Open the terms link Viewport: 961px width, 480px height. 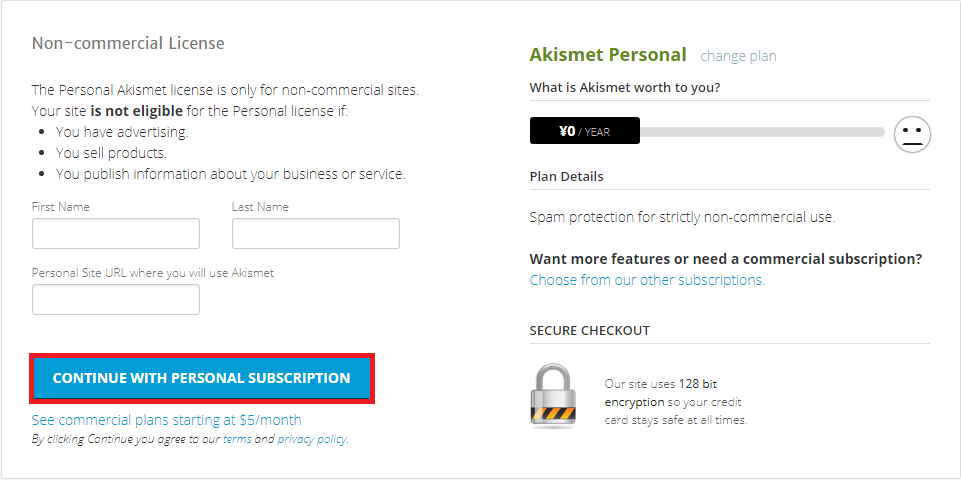[x=237, y=439]
